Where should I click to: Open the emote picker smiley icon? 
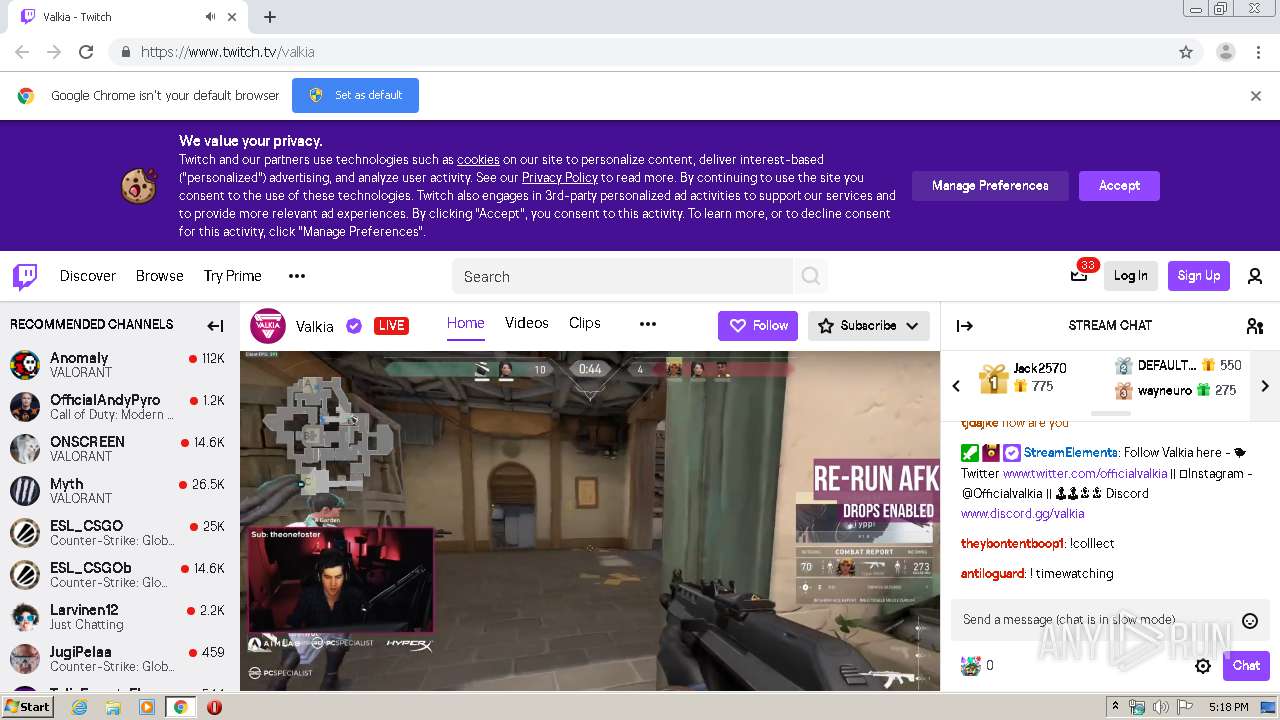[x=1249, y=621]
